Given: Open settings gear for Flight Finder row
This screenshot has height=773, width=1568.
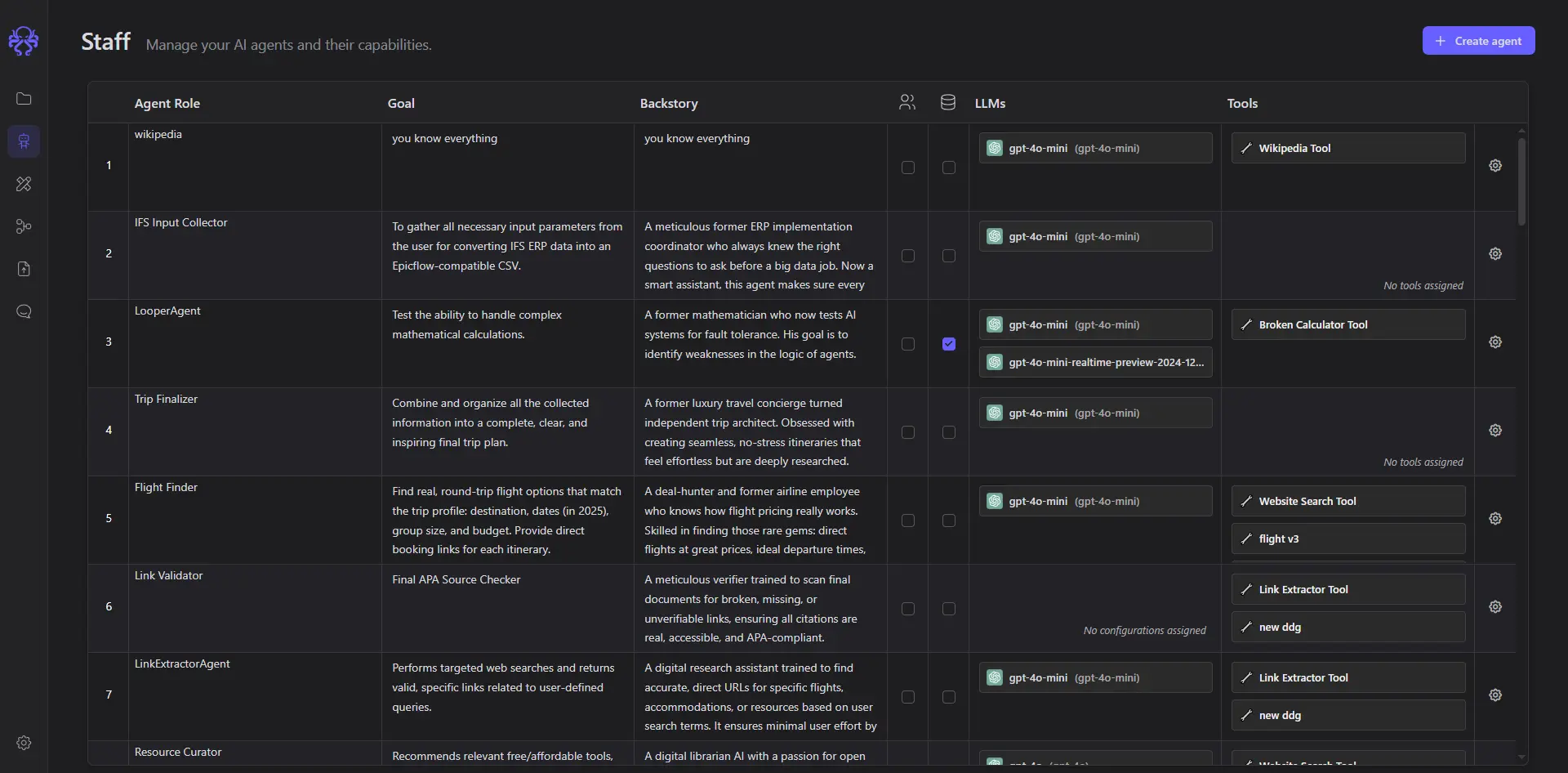Looking at the screenshot, I should pos(1494,519).
